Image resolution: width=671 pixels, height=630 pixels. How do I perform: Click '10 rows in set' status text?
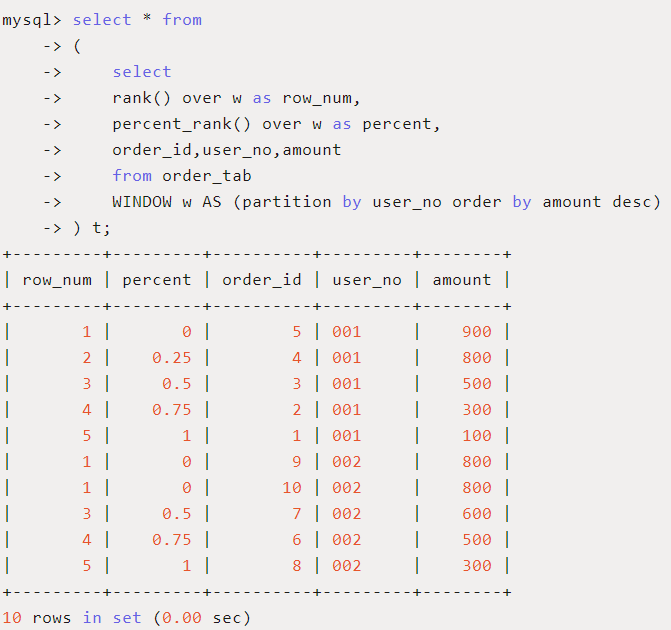click(71, 618)
